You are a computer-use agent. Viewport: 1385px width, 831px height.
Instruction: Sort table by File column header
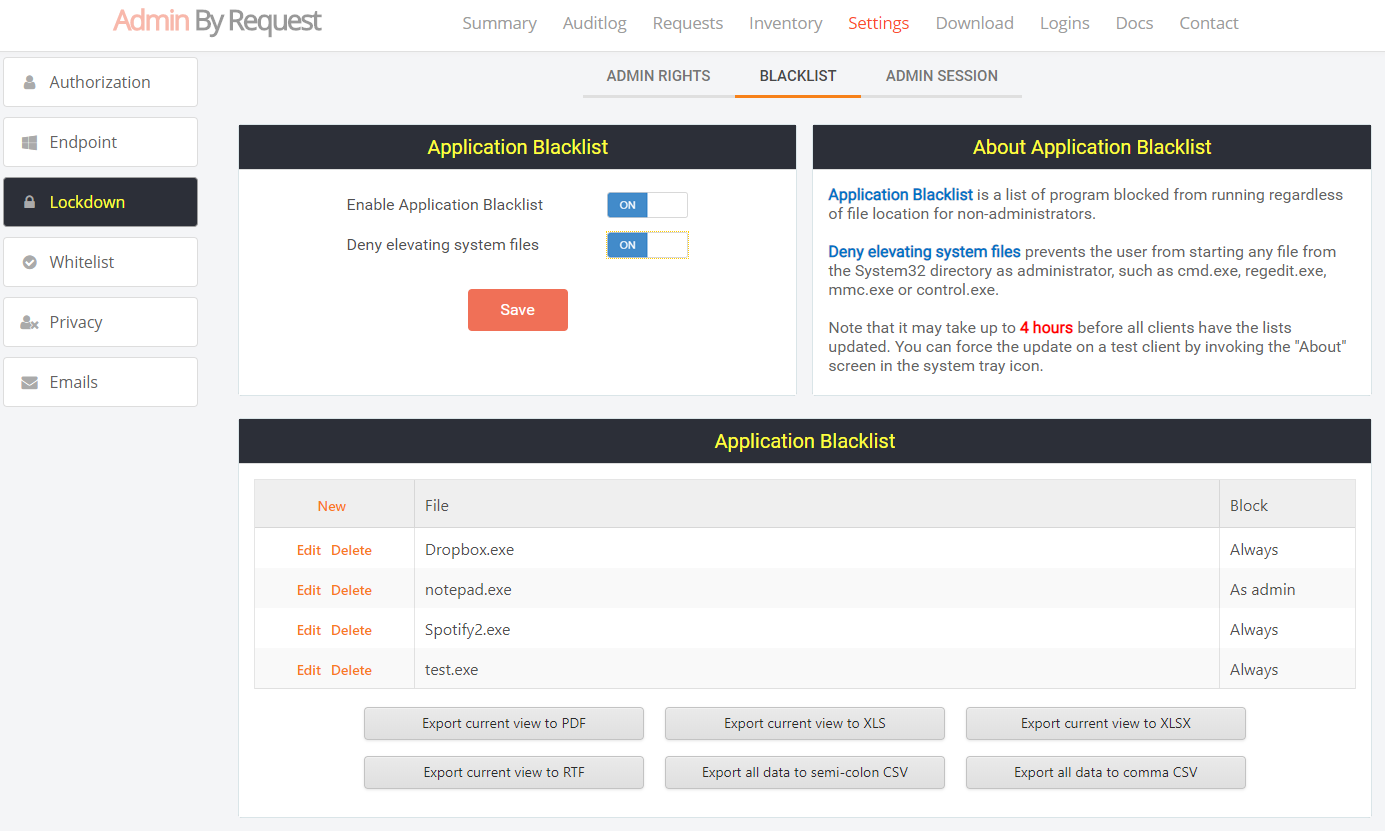click(437, 506)
